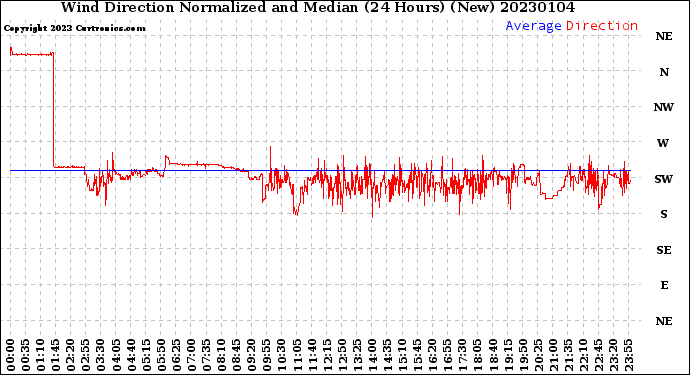Viewport: 690px width, 375px height.
Task: Select the blue Average legend label
Action: tap(533, 26)
